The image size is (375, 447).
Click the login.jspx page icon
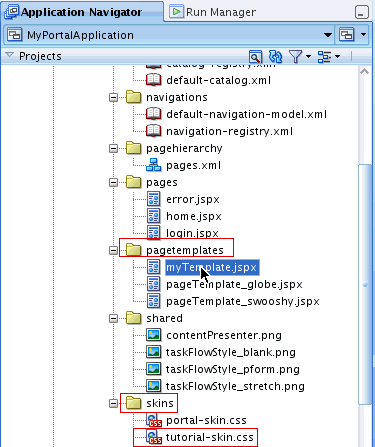click(x=154, y=233)
